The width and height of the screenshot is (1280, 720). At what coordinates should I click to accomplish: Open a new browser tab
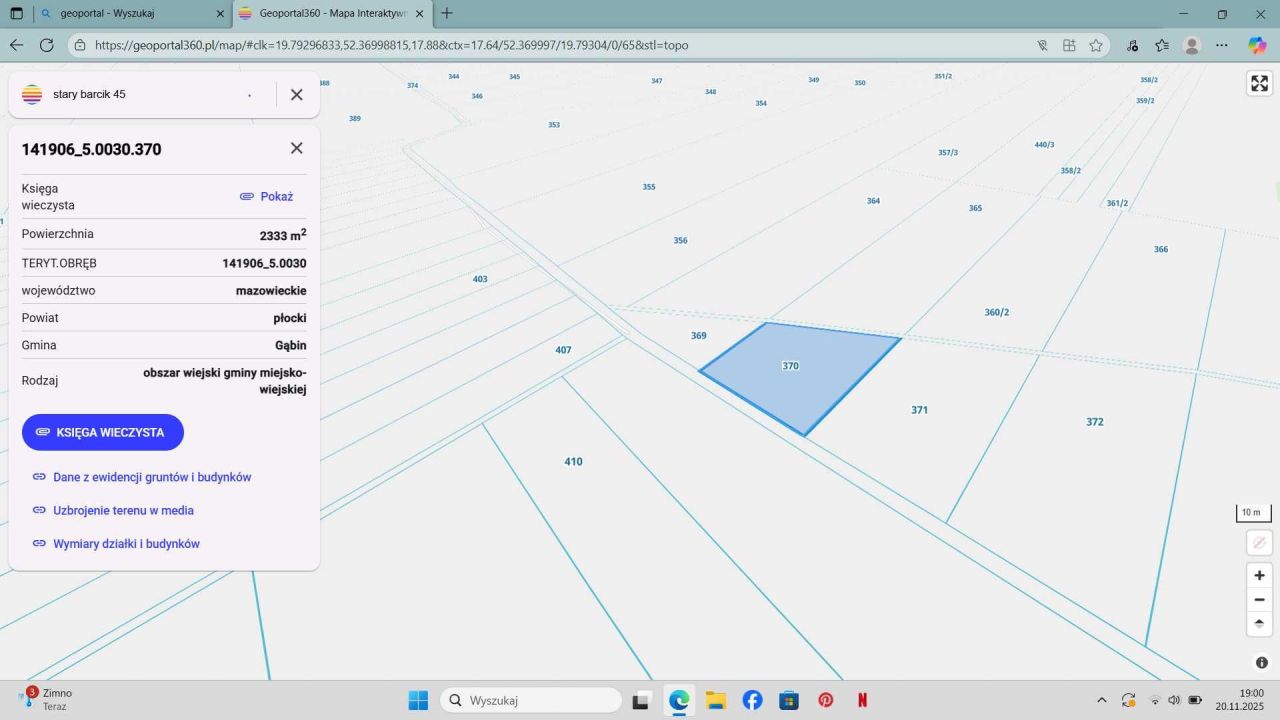447,14
